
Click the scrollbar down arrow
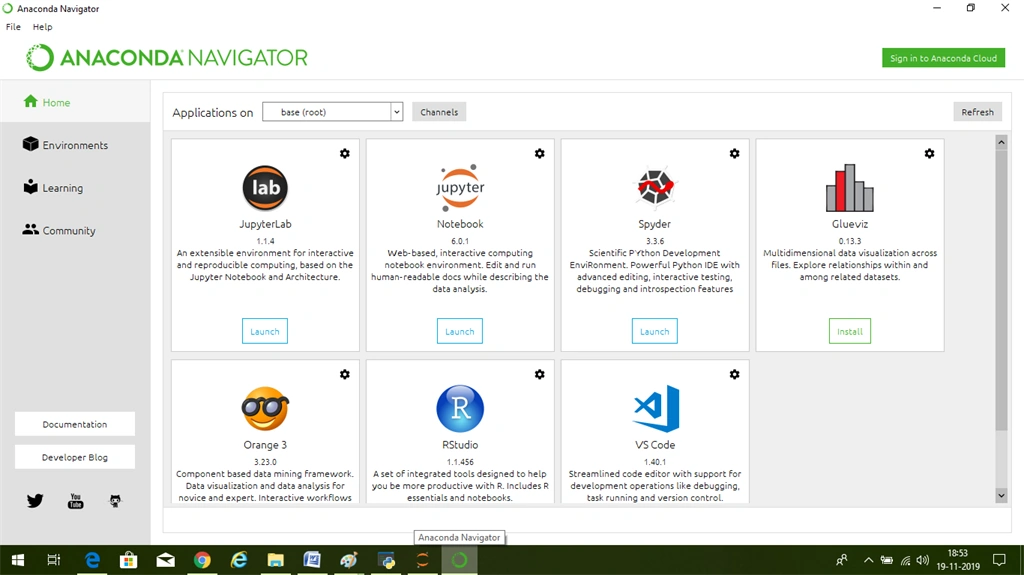tap(1001, 496)
